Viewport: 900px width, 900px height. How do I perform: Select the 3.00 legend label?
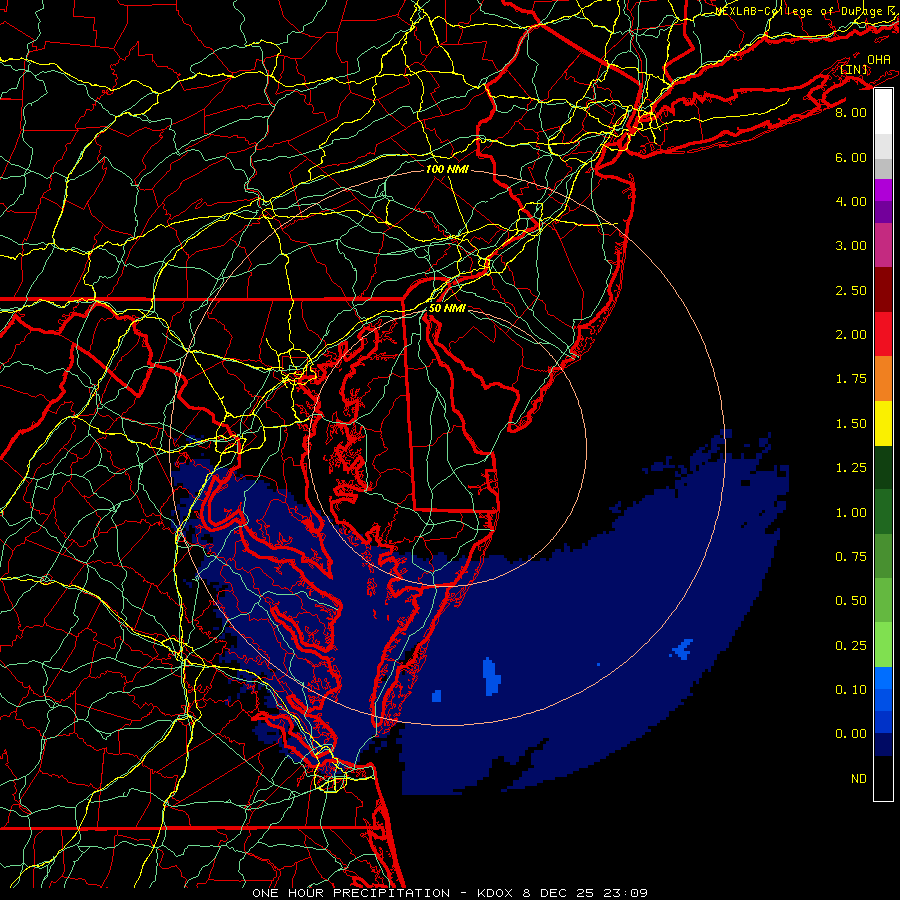tap(851, 246)
